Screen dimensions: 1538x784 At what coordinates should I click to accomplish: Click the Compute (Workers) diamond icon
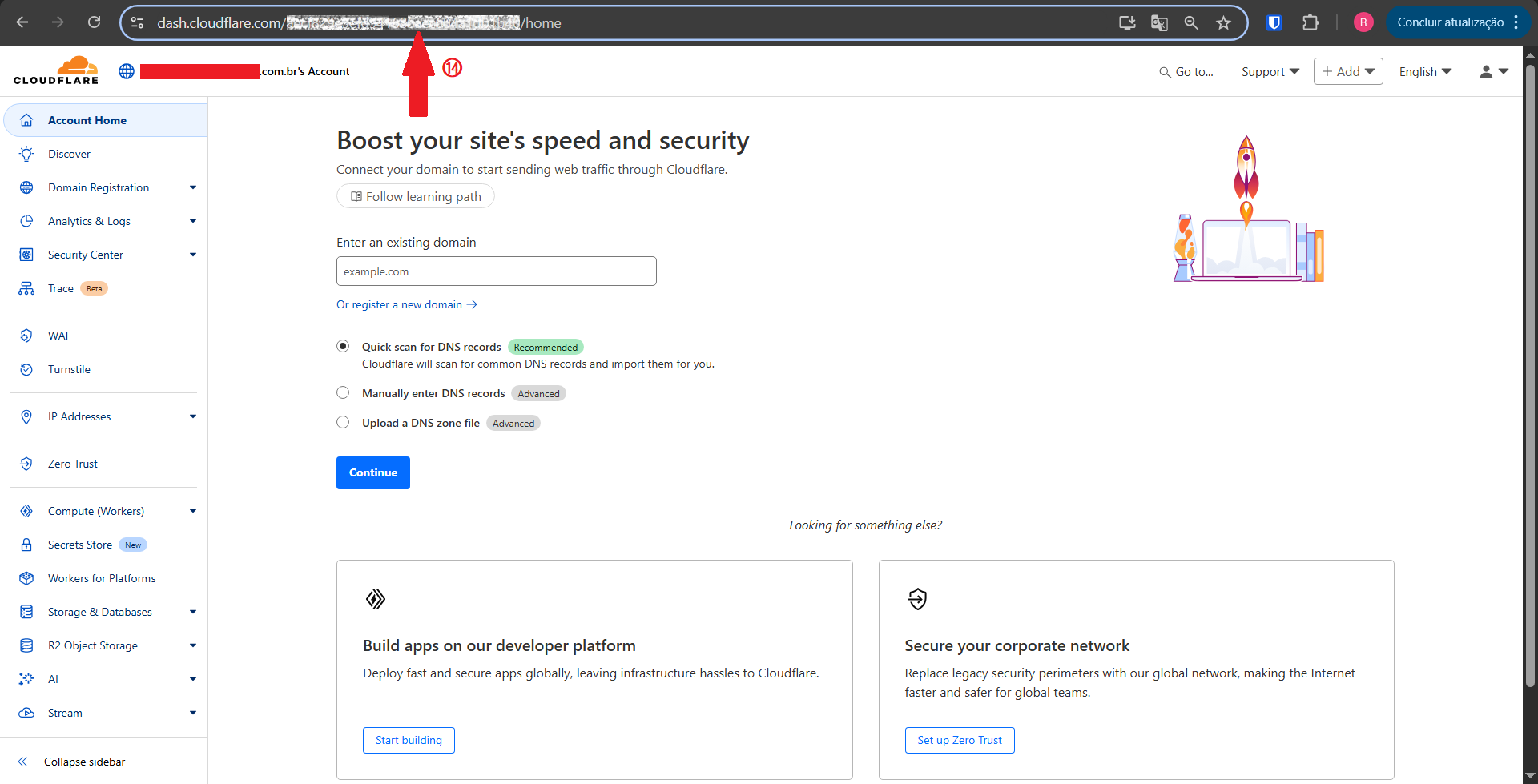26,511
